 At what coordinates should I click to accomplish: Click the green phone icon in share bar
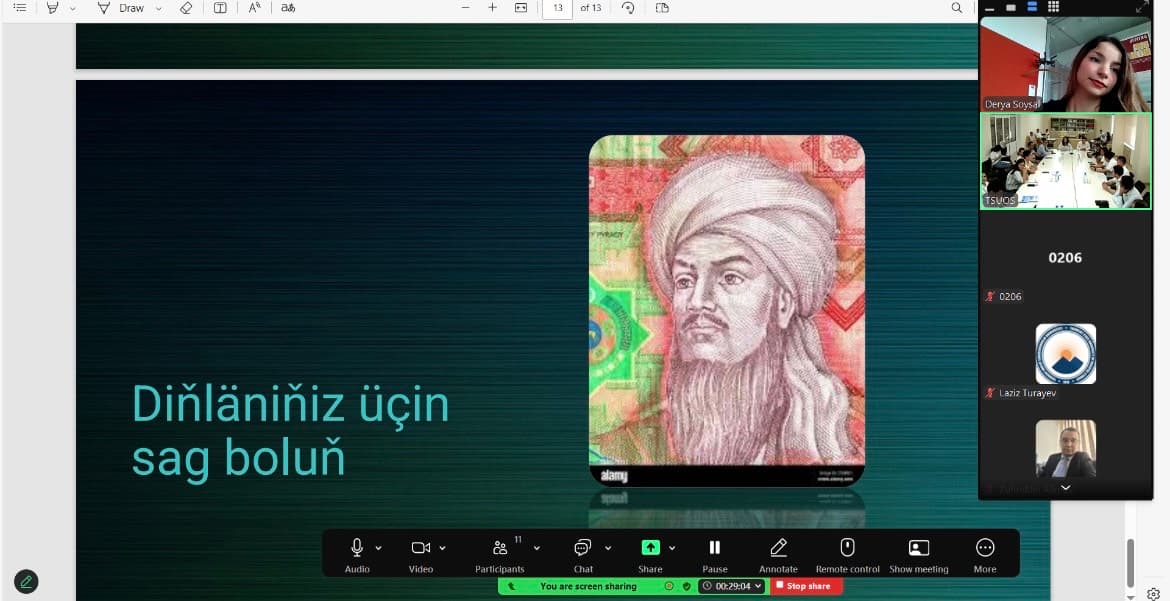(511, 586)
